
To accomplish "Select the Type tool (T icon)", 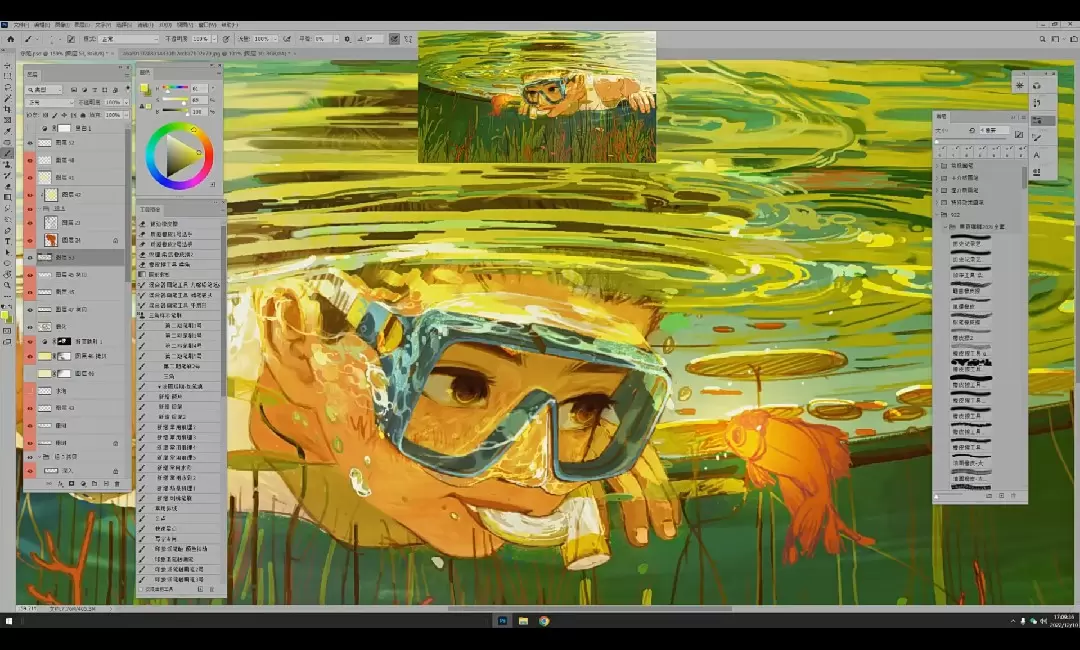I will click(x=8, y=241).
